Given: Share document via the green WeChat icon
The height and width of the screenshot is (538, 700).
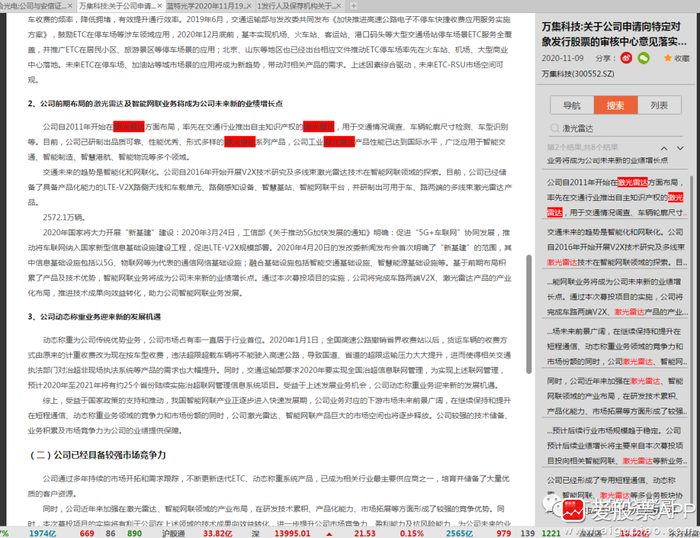Looking at the screenshot, I should tap(643, 58).
